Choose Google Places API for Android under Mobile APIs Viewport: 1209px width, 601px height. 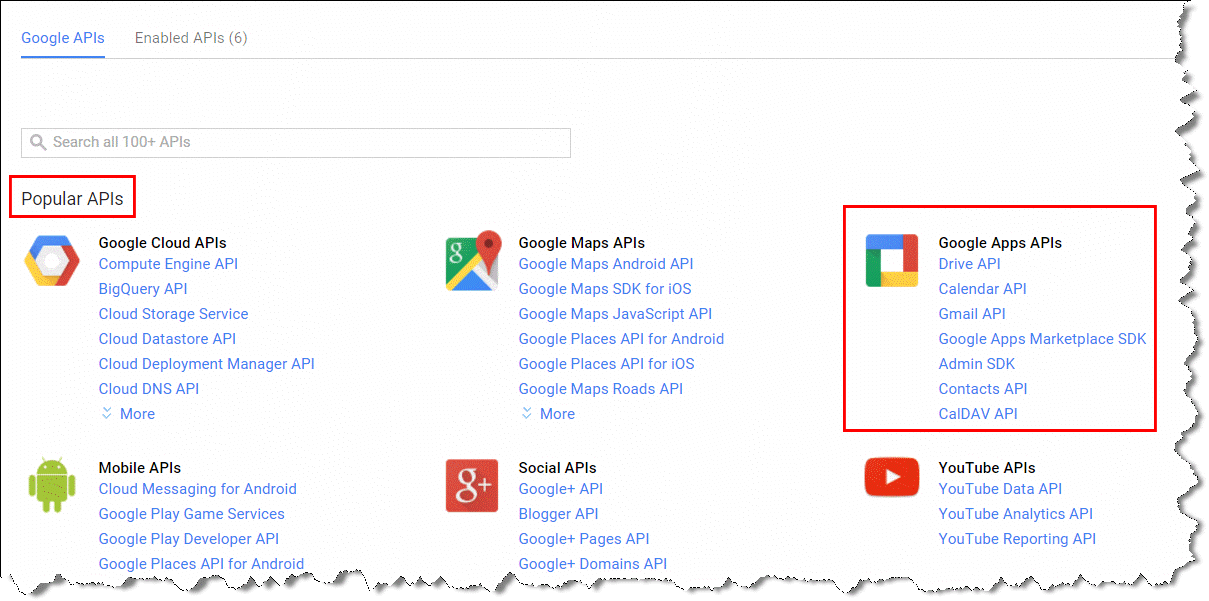(x=202, y=564)
